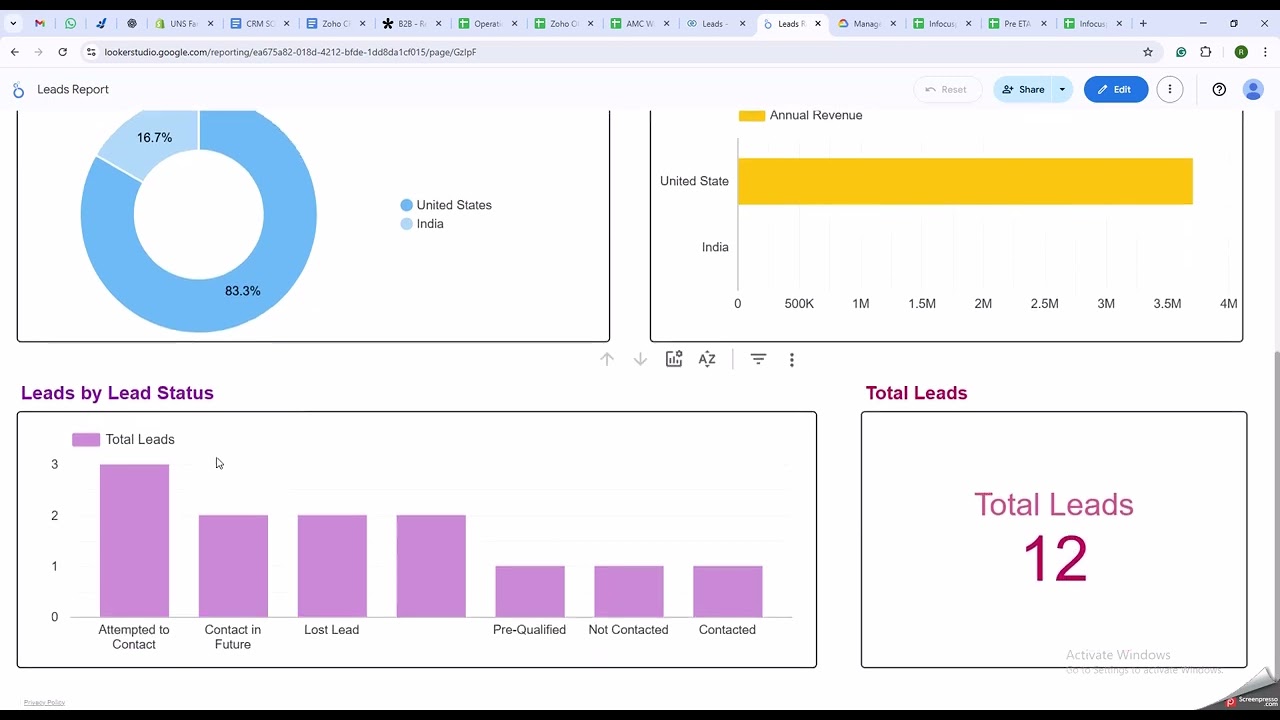This screenshot has height=720, width=1280.
Task: Select the Contact in Future bar
Action: click(x=233, y=566)
